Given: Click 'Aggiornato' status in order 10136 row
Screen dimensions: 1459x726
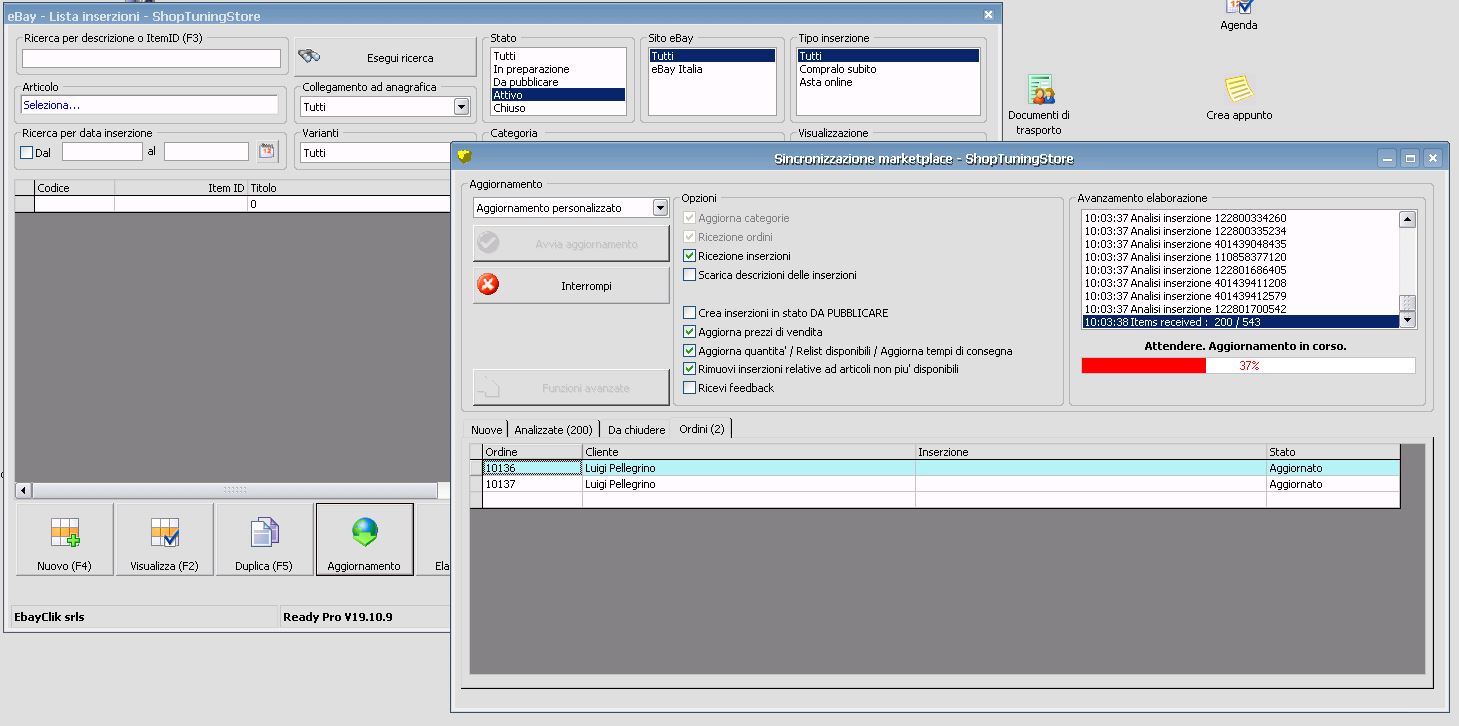Looking at the screenshot, I should pyautogui.click(x=1295, y=468).
